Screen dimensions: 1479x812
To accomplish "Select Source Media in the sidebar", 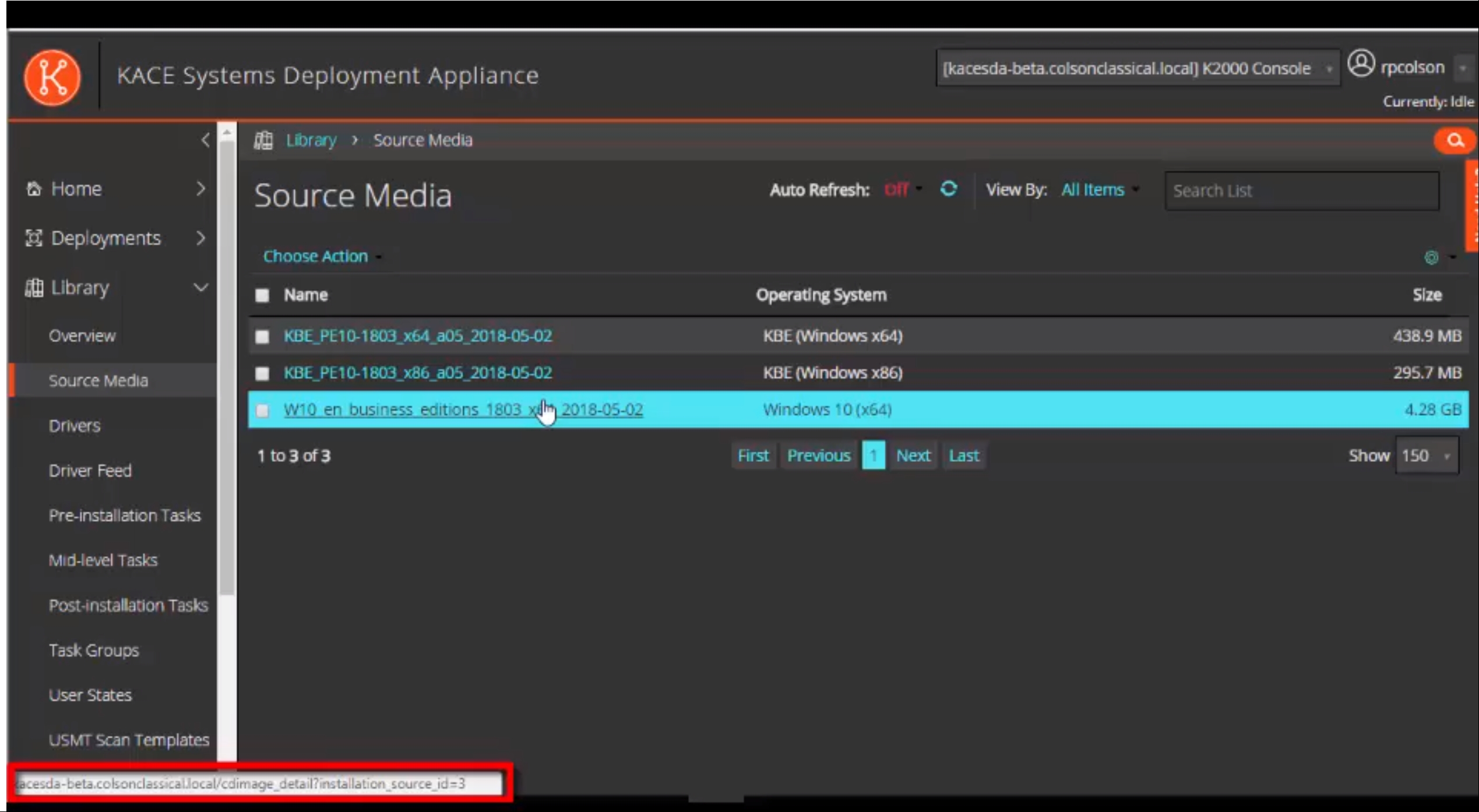I will [x=98, y=380].
